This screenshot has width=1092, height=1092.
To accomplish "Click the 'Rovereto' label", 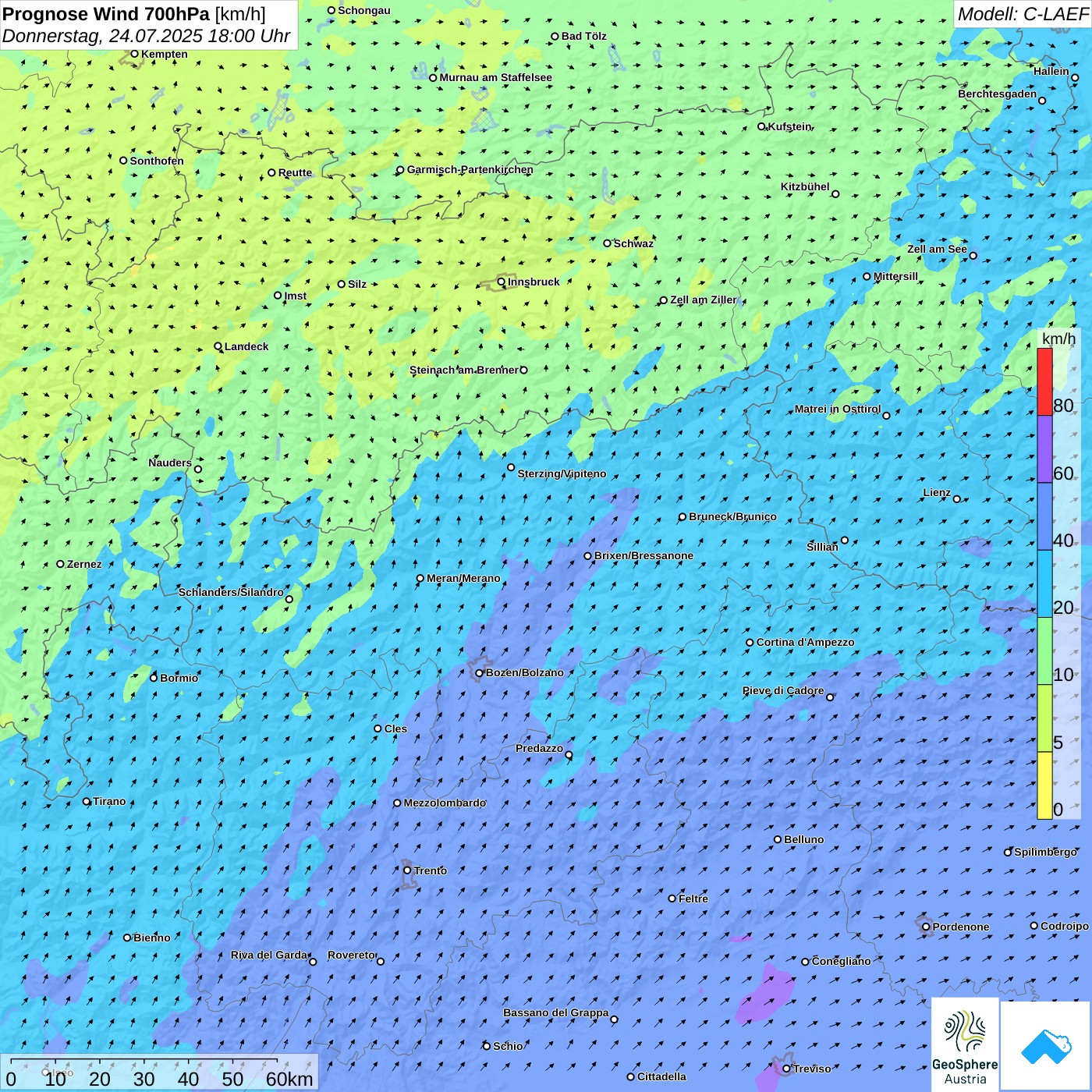I will [351, 955].
